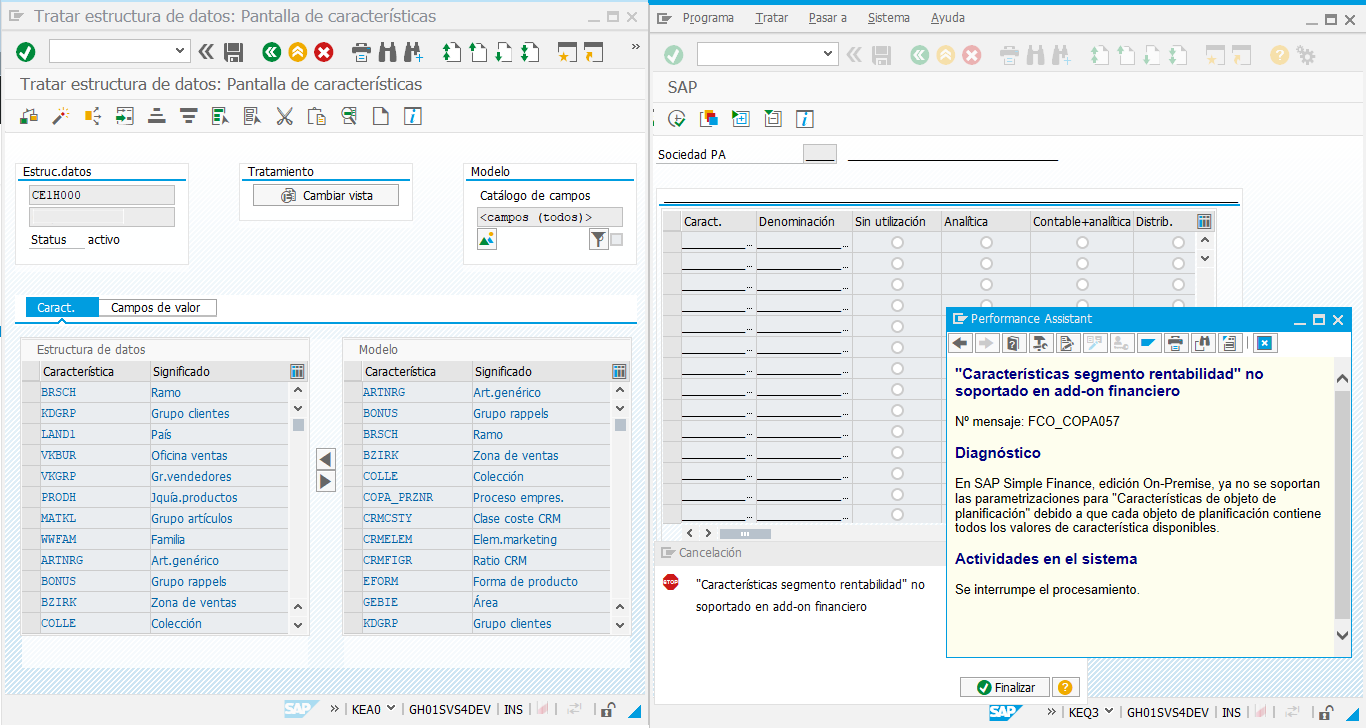Go to first page icon in left window
Image resolution: width=1366 pixels, height=728 pixels.
coord(452,52)
